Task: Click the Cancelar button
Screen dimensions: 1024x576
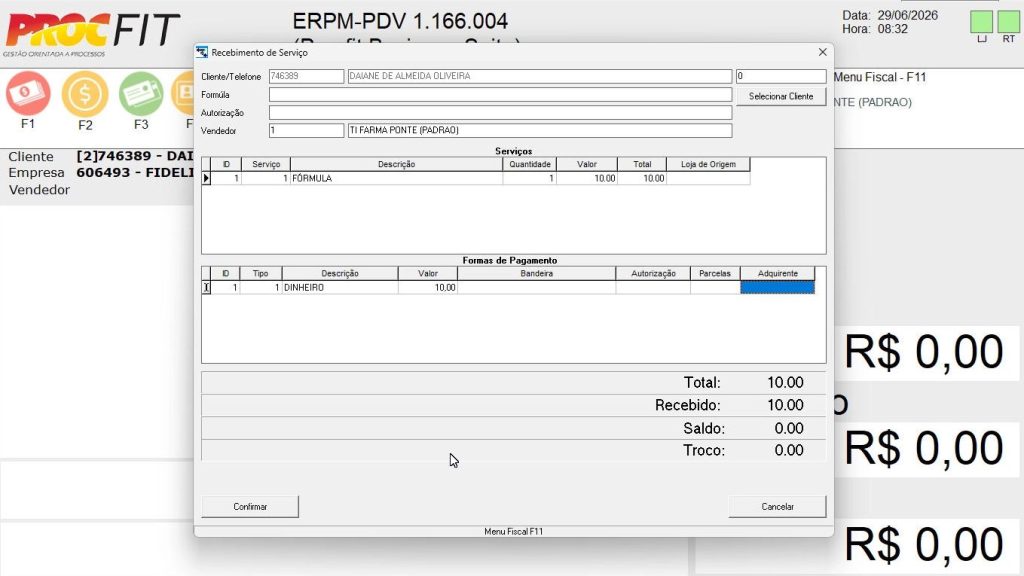Action: pos(777,507)
